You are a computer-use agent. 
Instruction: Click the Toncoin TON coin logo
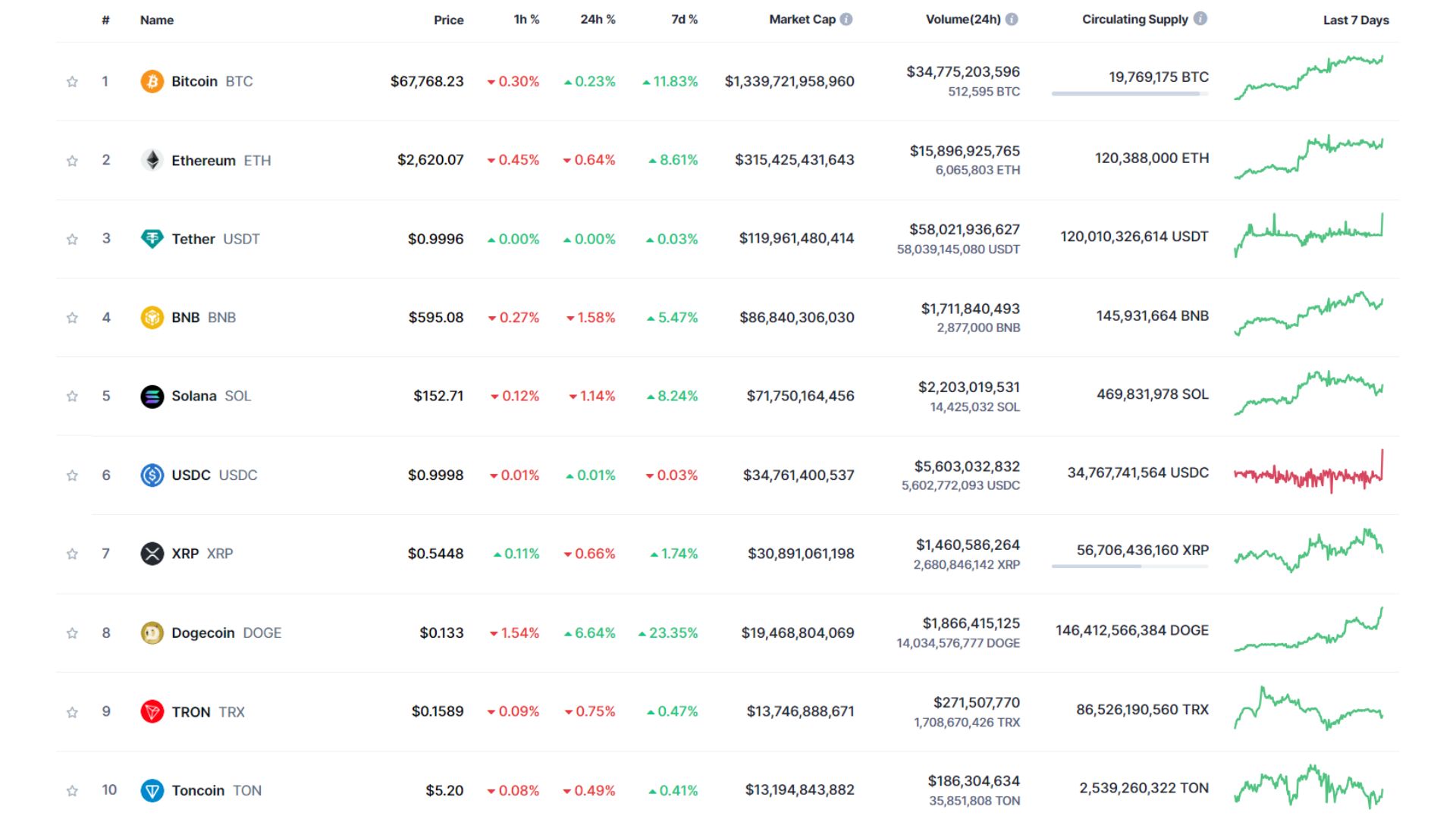tap(152, 790)
